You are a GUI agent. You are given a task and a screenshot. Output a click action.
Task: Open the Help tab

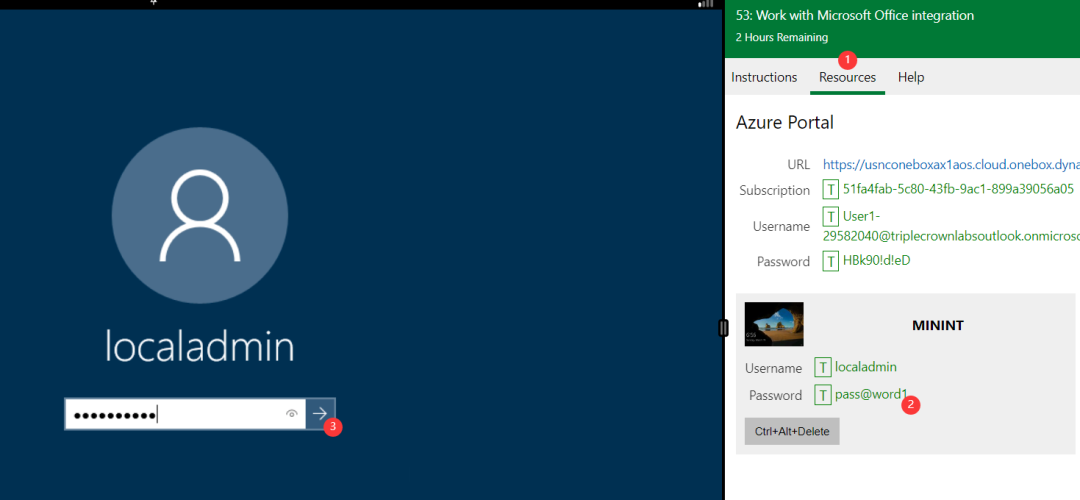pos(911,77)
